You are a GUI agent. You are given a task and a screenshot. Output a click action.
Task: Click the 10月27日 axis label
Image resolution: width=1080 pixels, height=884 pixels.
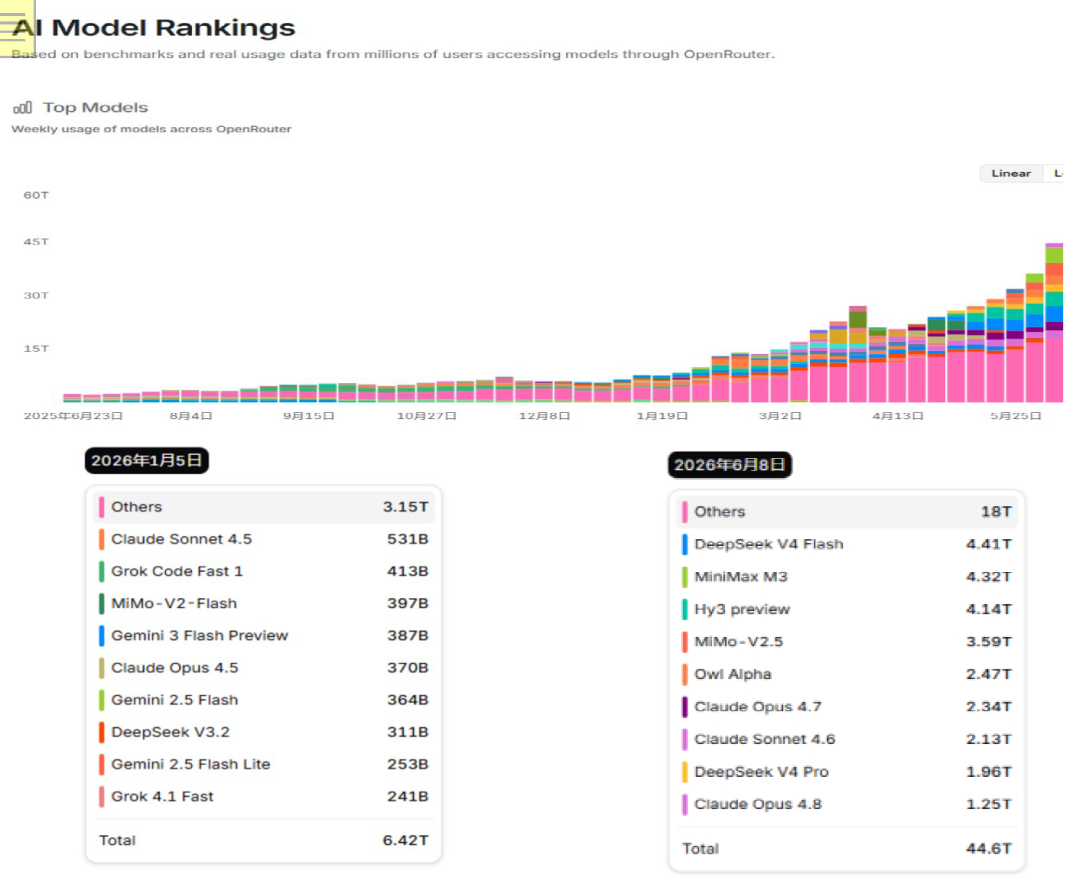[426, 416]
